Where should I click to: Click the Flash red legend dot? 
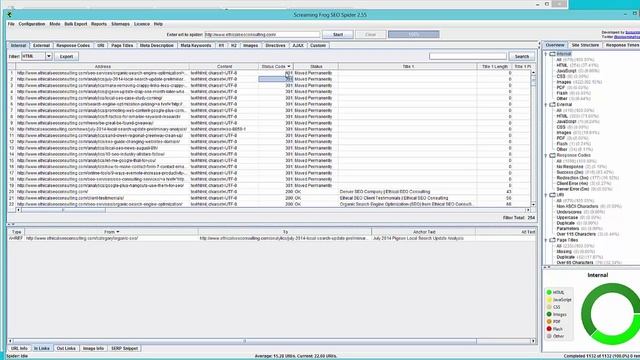[x=549, y=329]
